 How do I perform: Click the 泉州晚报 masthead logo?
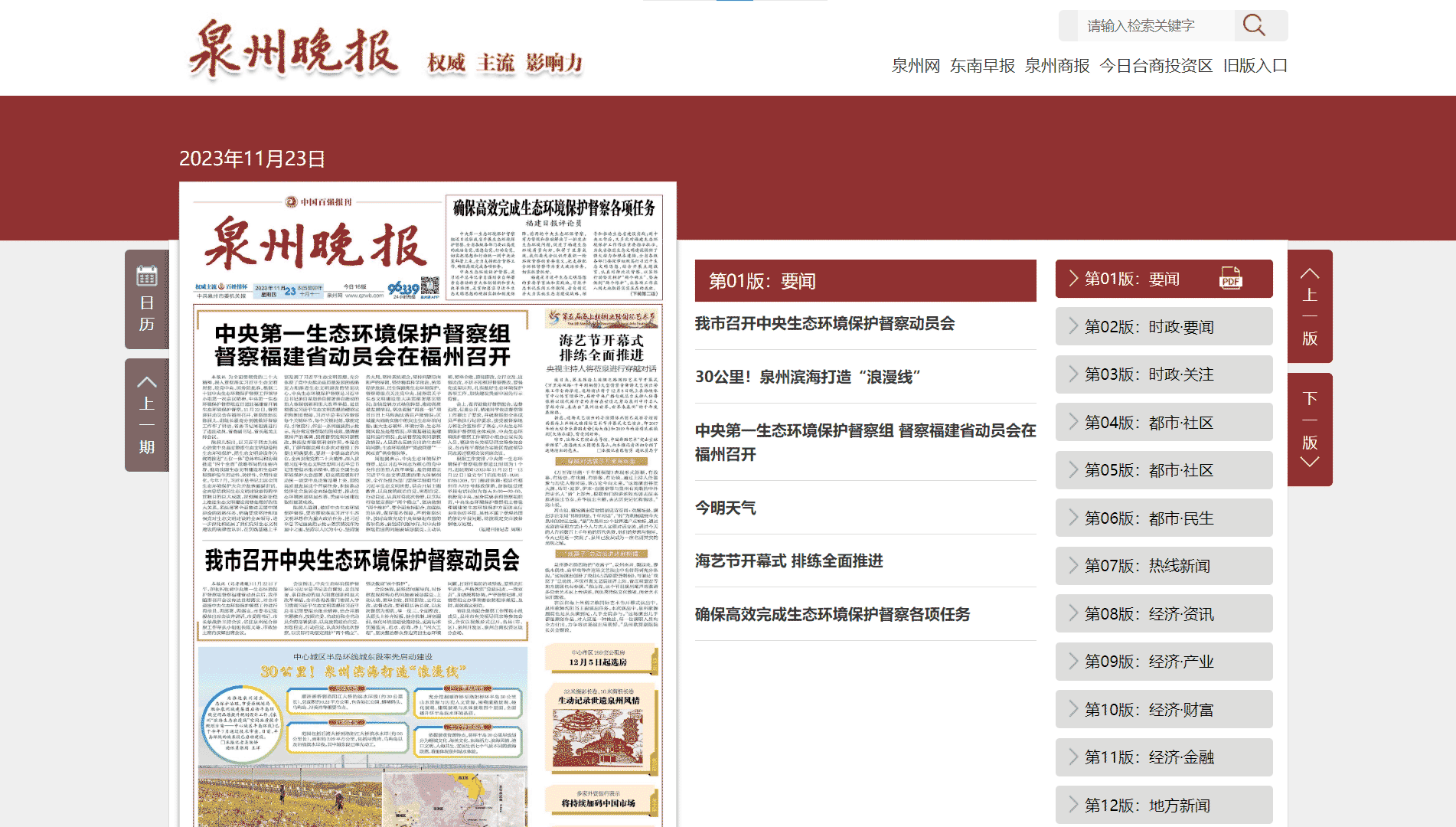[x=293, y=50]
